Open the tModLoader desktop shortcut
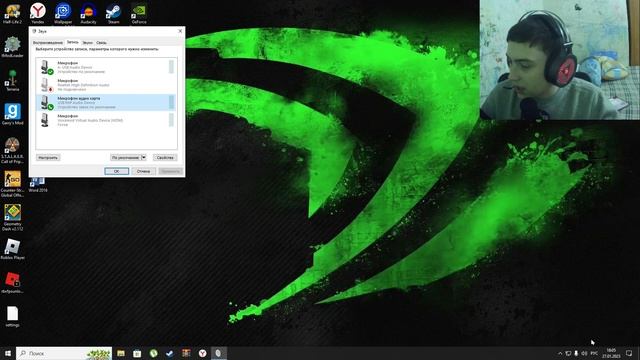This screenshot has height=360, width=640. (12, 47)
